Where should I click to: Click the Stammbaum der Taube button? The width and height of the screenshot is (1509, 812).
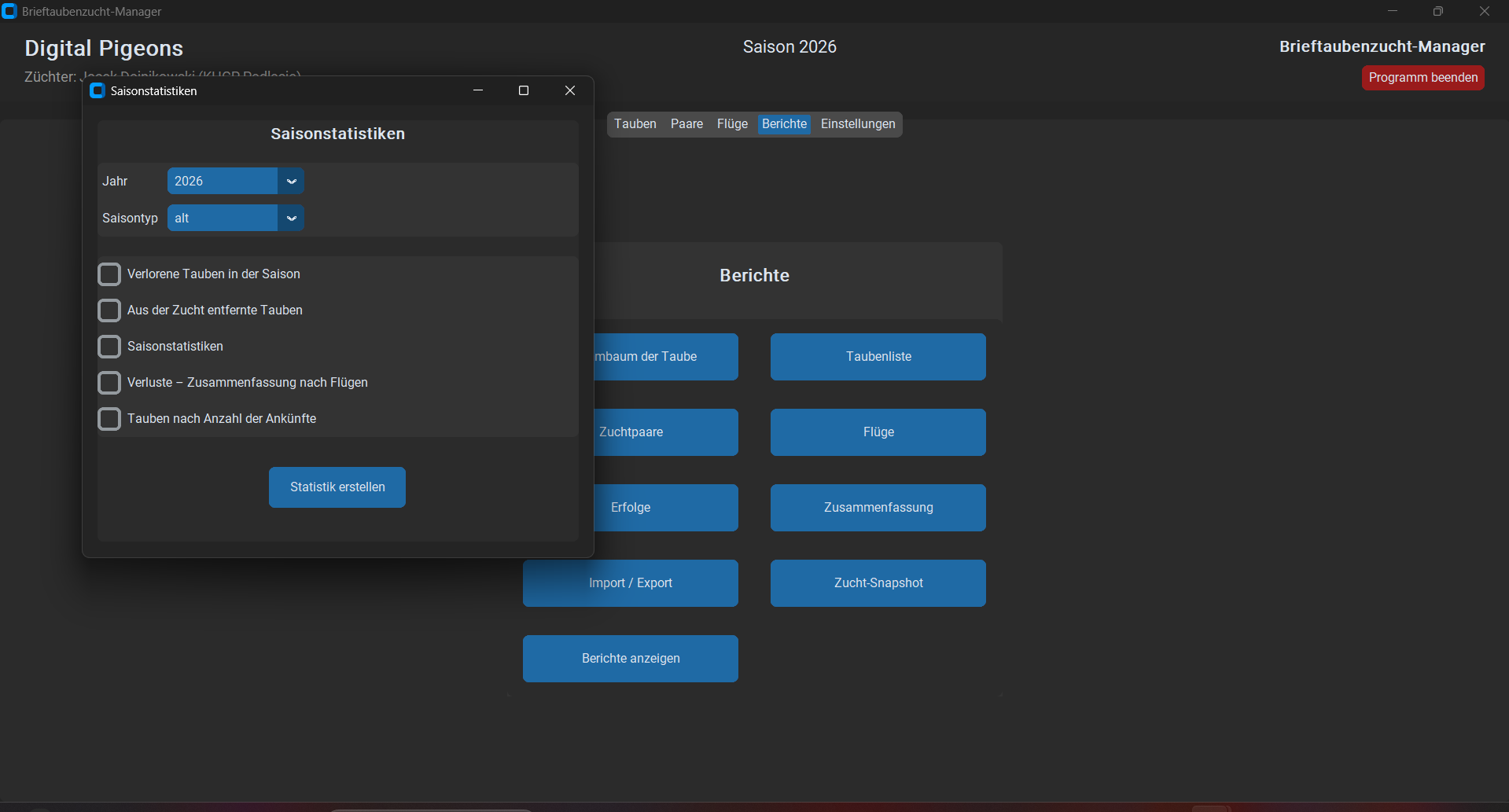click(665, 357)
